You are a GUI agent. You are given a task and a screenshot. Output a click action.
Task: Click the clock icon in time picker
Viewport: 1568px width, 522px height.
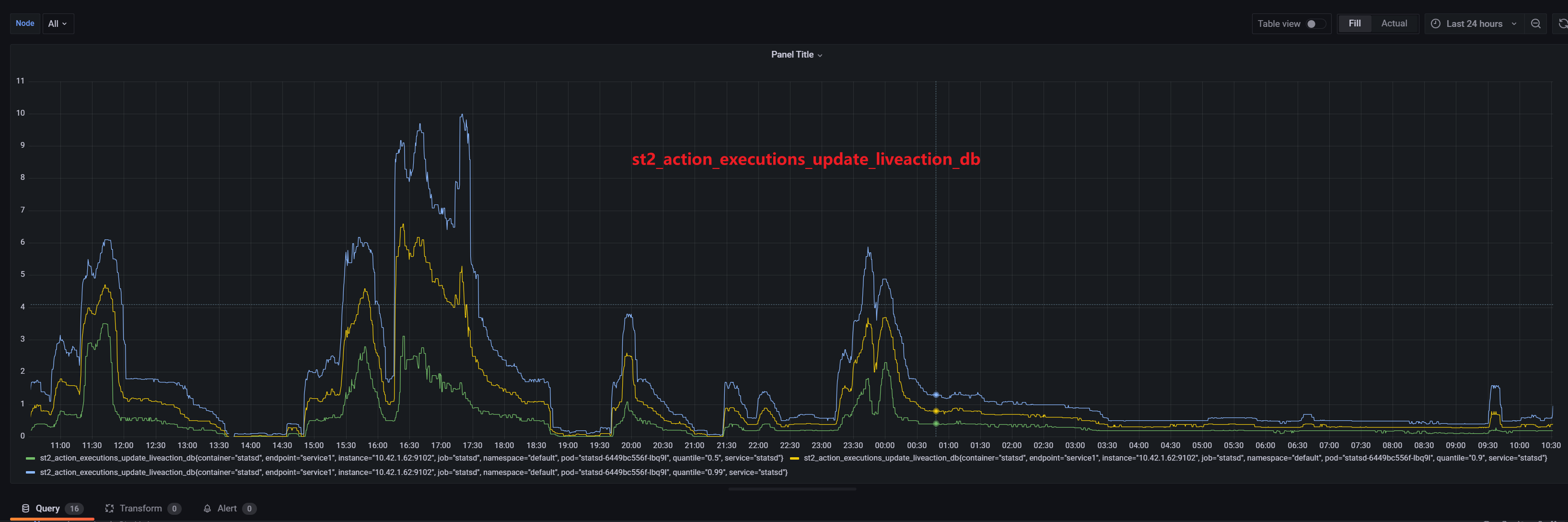[1435, 24]
